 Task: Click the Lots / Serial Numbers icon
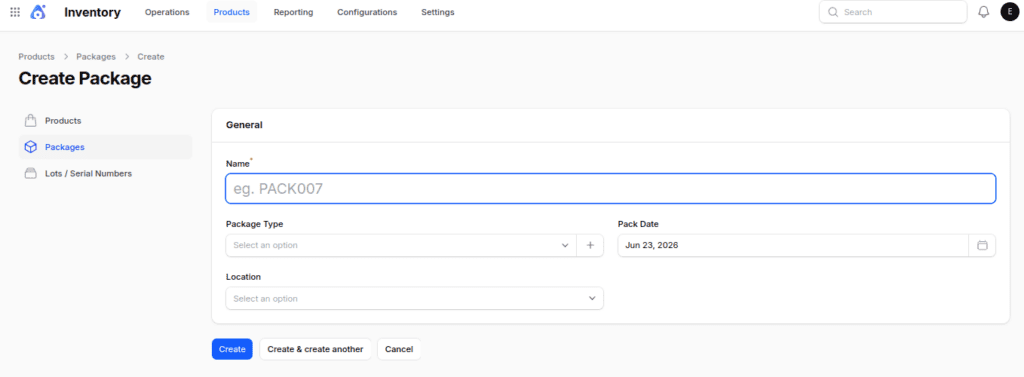click(x=30, y=173)
